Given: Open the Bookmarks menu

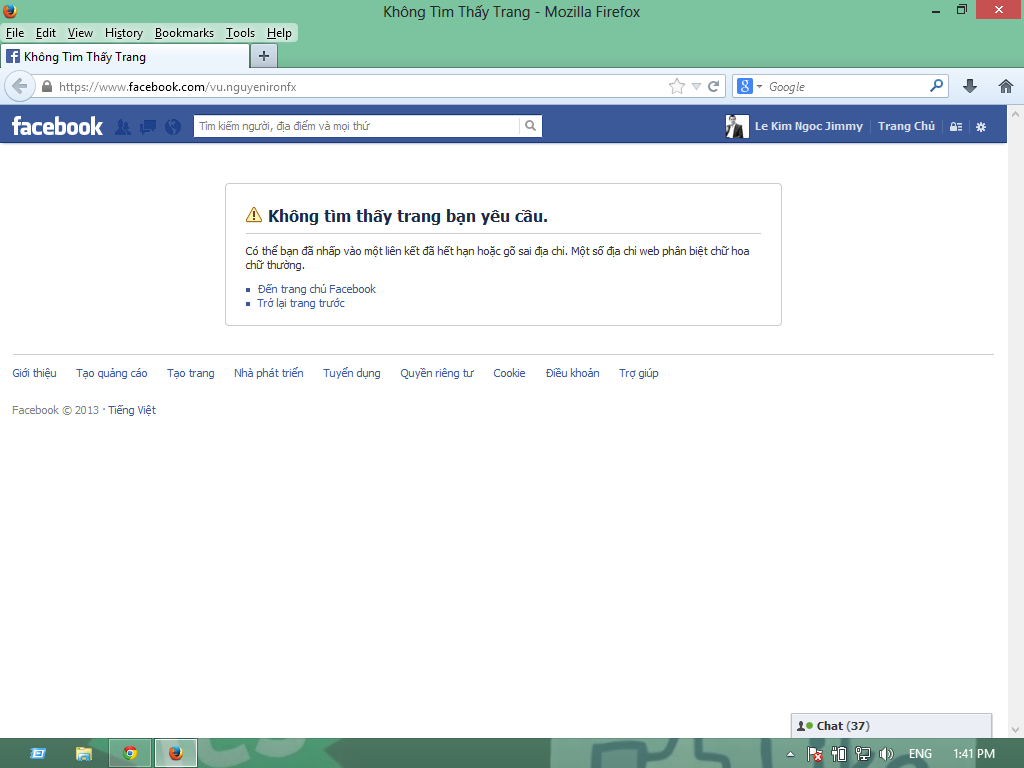Looking at the screenshot, I should click(x=184, y=33).
